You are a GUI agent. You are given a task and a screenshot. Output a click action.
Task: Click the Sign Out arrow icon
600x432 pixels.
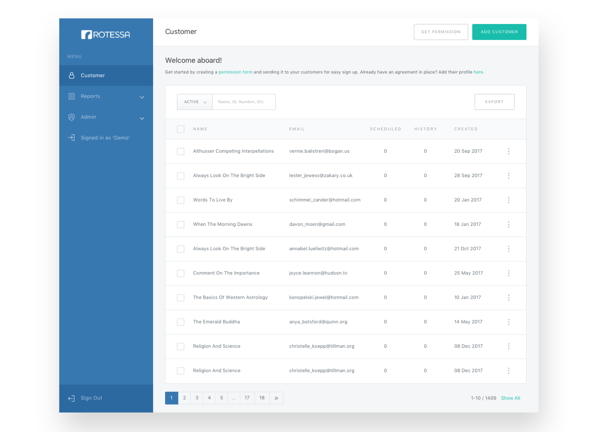point(72,398)
